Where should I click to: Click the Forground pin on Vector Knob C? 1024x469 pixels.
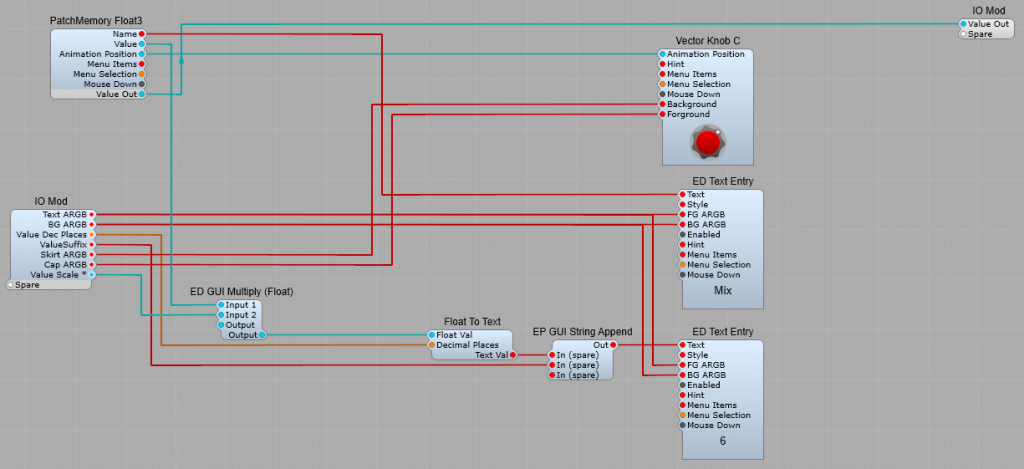[x=662, y=114]
